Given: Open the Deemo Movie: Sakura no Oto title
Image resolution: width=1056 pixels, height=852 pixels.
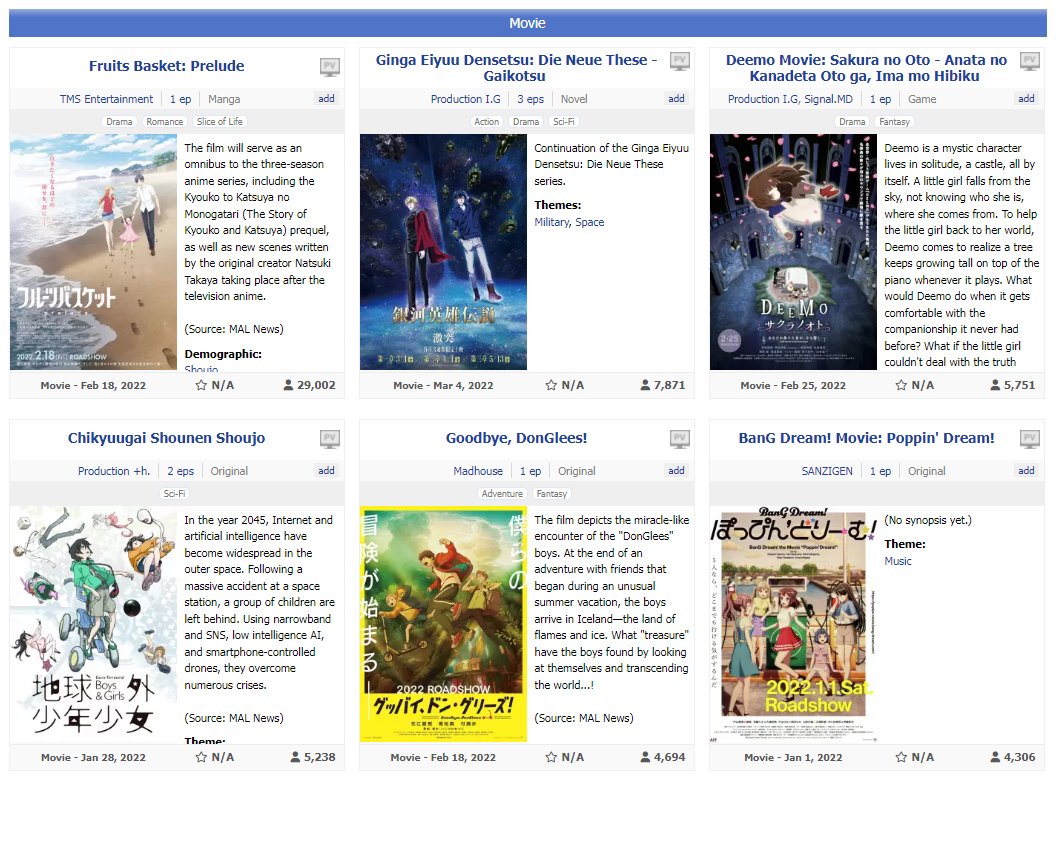Looking at the screenshot, I should click(x=866, y=68).
